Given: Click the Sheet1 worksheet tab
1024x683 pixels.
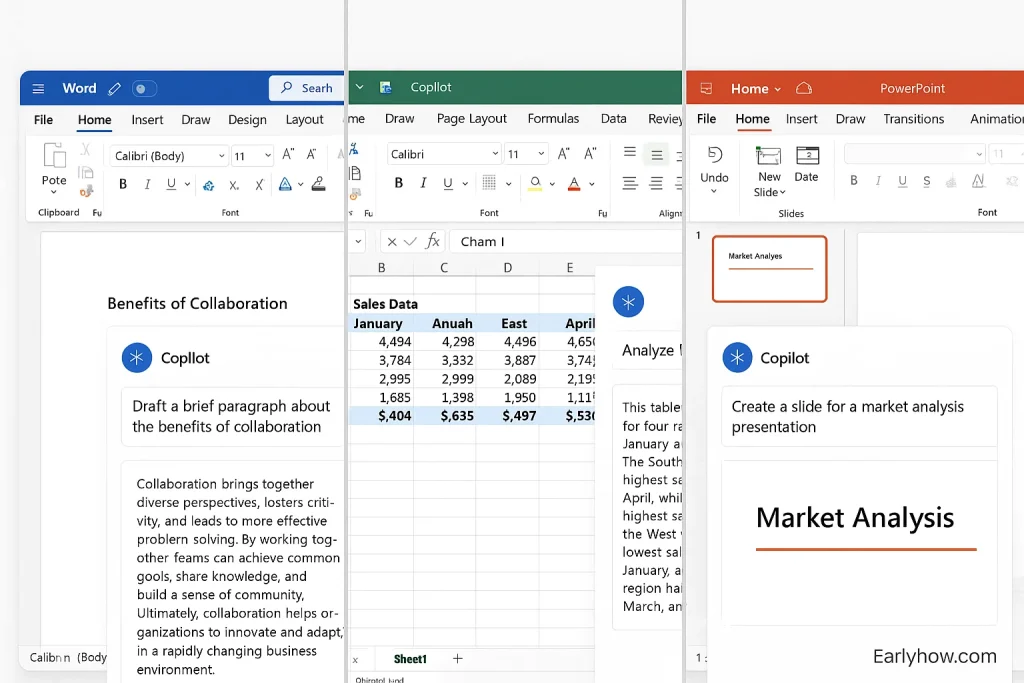Looking at the screenshot, I should point(410,659).
